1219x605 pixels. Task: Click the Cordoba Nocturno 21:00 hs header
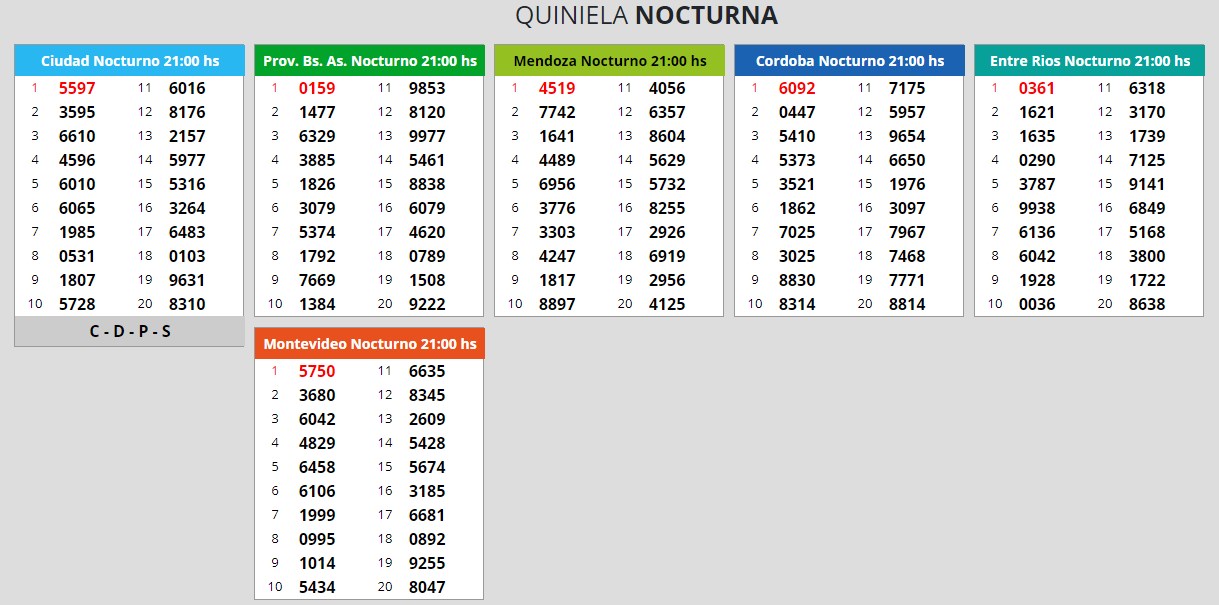tap(849, 61)
